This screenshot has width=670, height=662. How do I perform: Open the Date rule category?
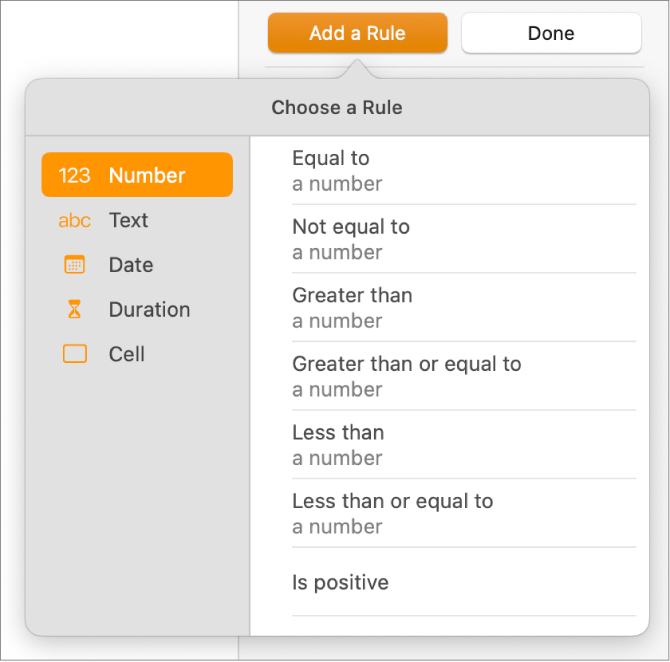coord(131,265)
